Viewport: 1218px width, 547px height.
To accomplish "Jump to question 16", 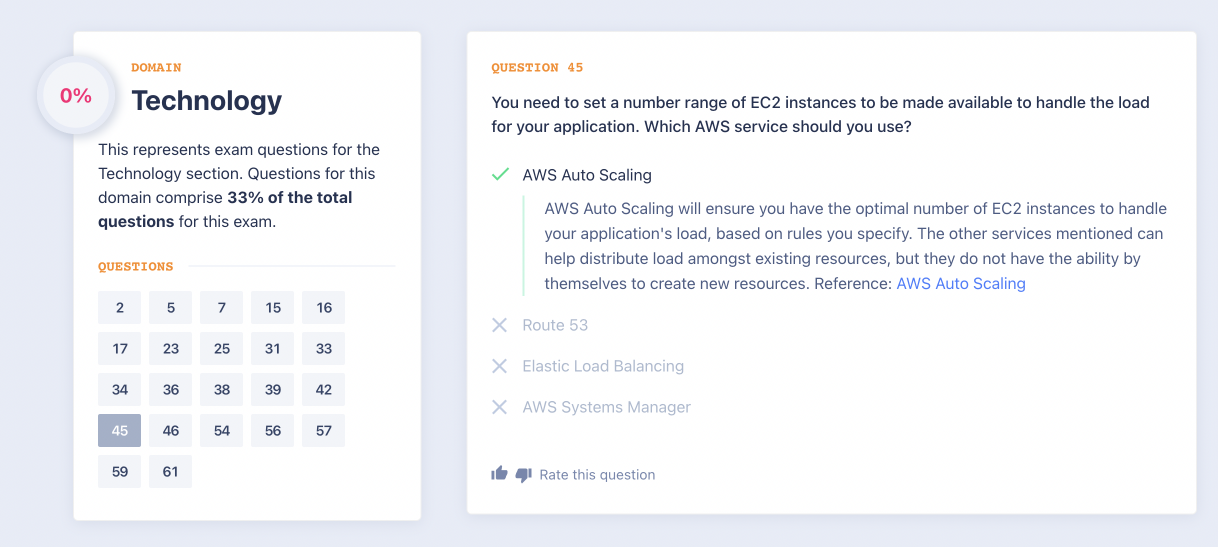I will pyautogui.click(x=324, y=308).
